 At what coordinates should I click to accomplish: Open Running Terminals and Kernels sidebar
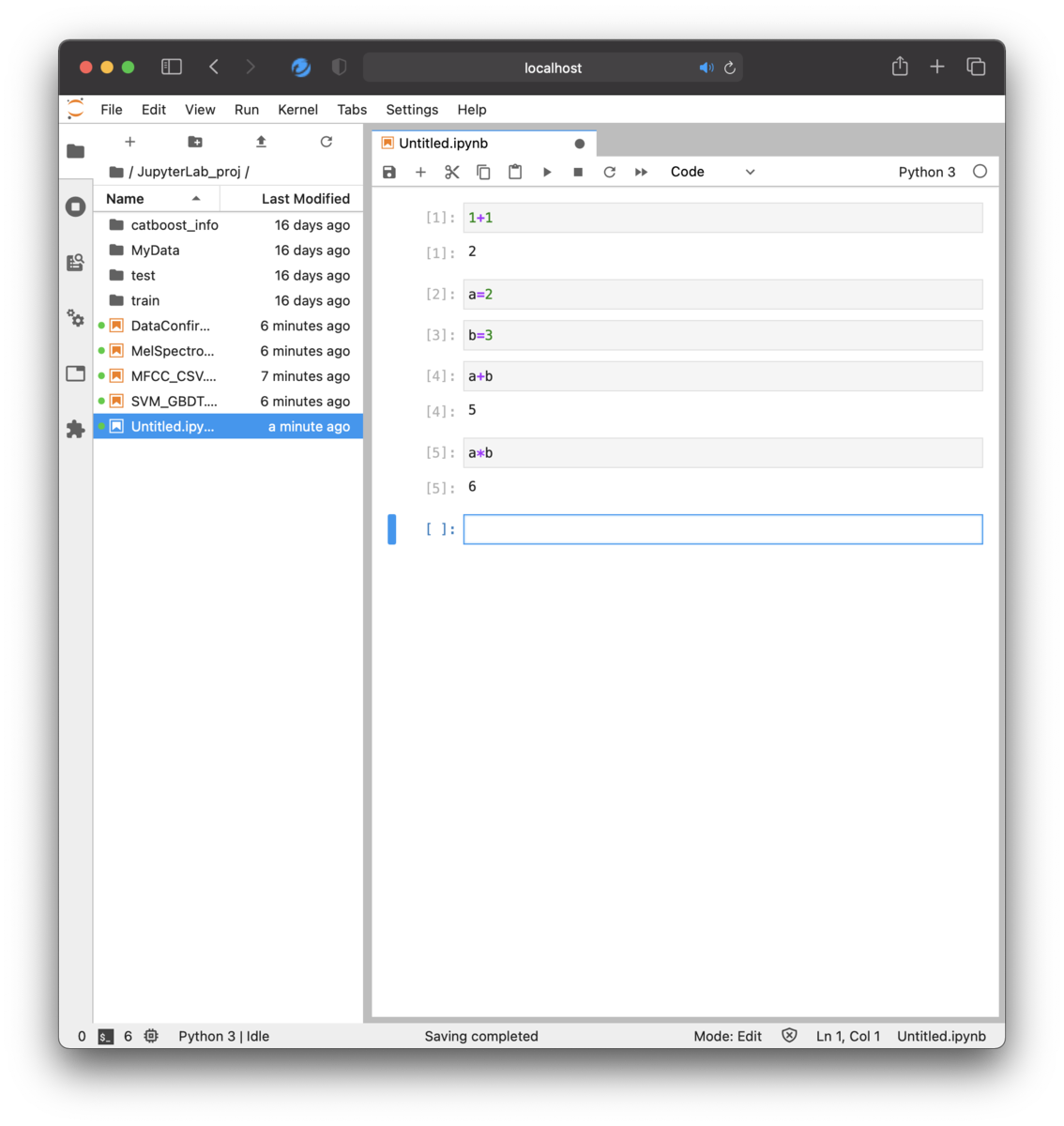76,206
